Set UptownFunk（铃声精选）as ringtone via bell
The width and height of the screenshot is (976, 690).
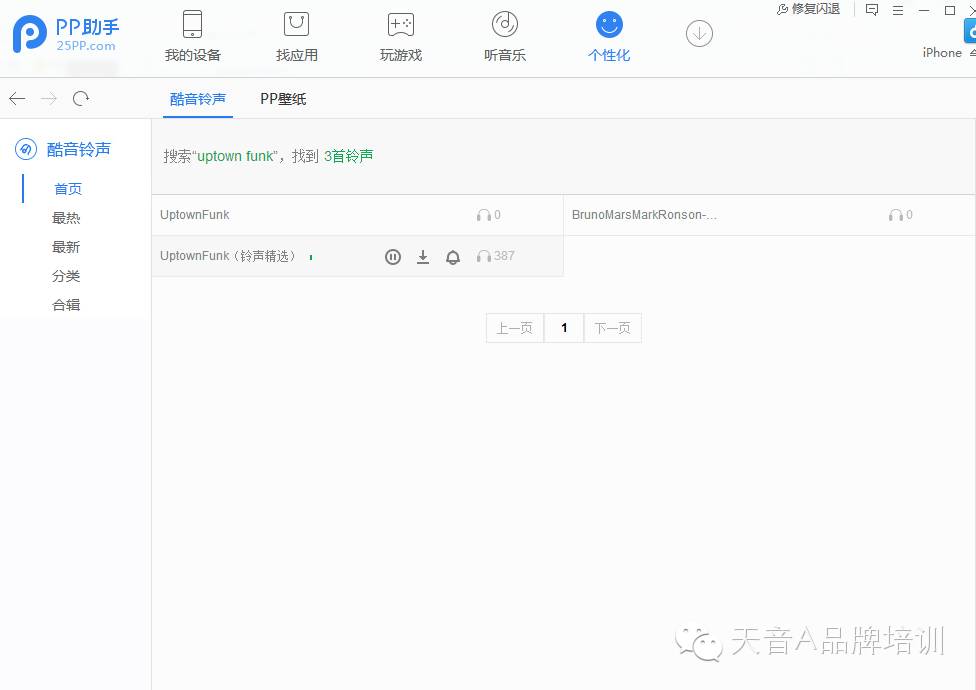click(x=453, y=257)
